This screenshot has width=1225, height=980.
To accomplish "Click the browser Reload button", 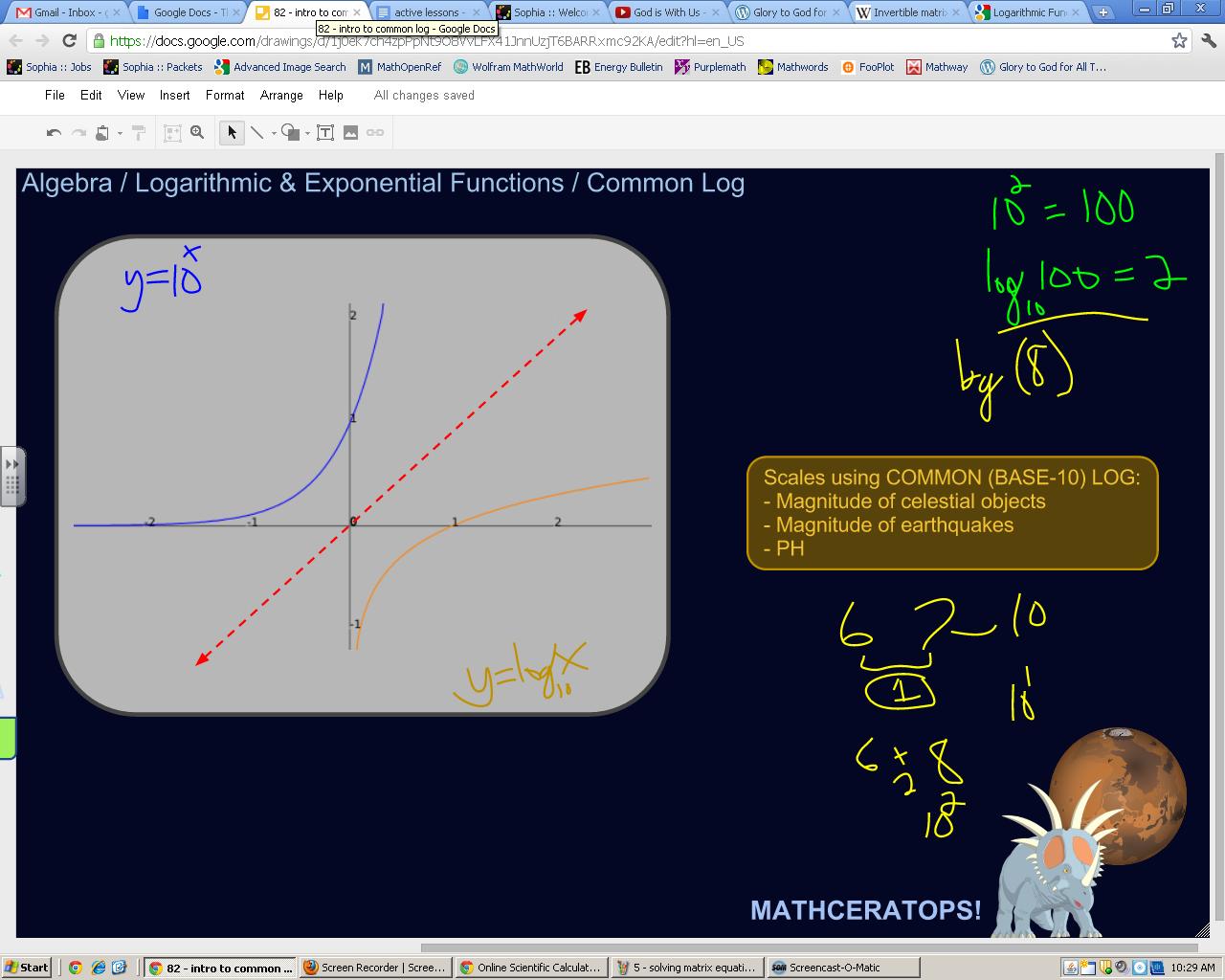I will tap(69, 40).
